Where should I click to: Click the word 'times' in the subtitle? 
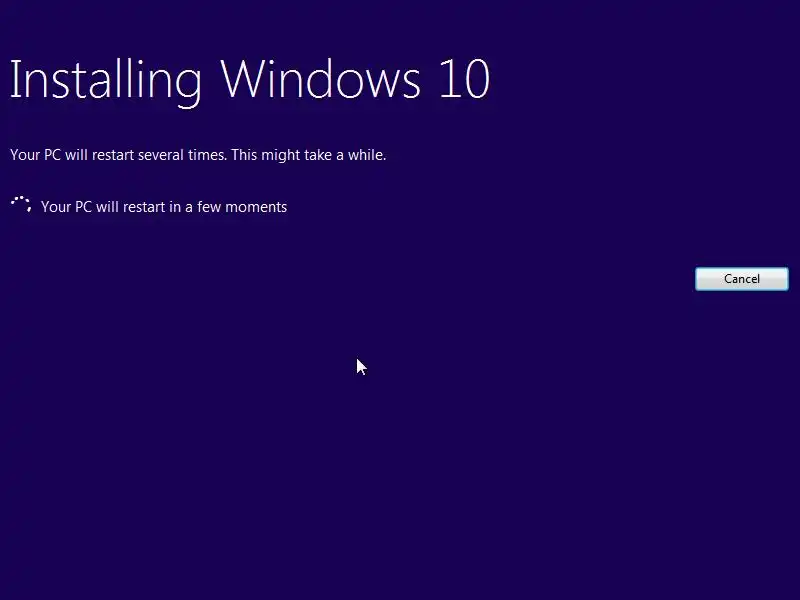(207, 155)
